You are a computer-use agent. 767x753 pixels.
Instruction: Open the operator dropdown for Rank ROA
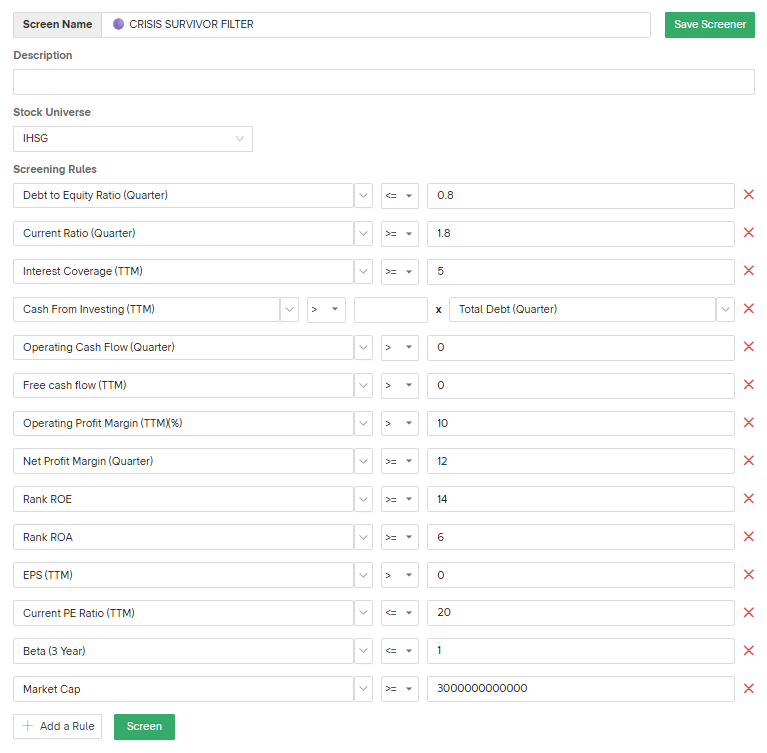[x=399, y=537]
